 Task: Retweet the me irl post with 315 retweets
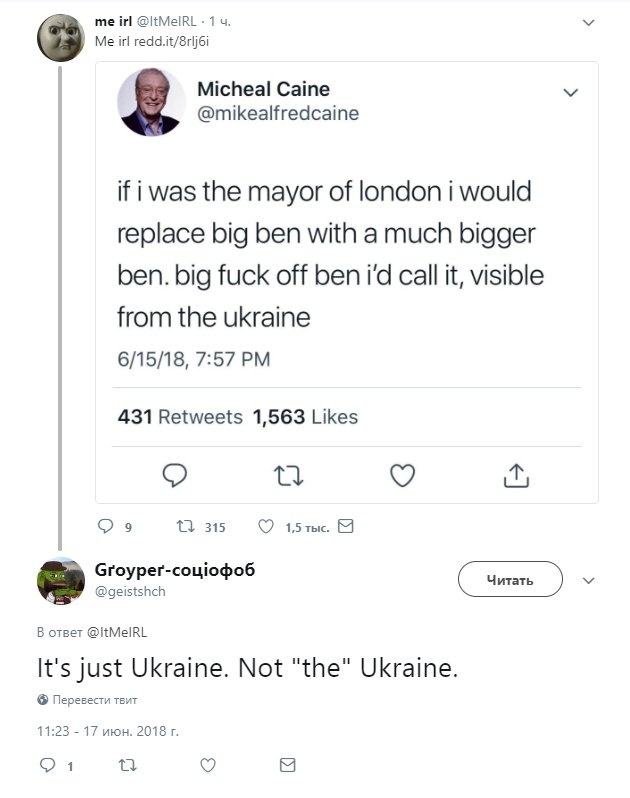pyautogui.click(x=185, y=526)
